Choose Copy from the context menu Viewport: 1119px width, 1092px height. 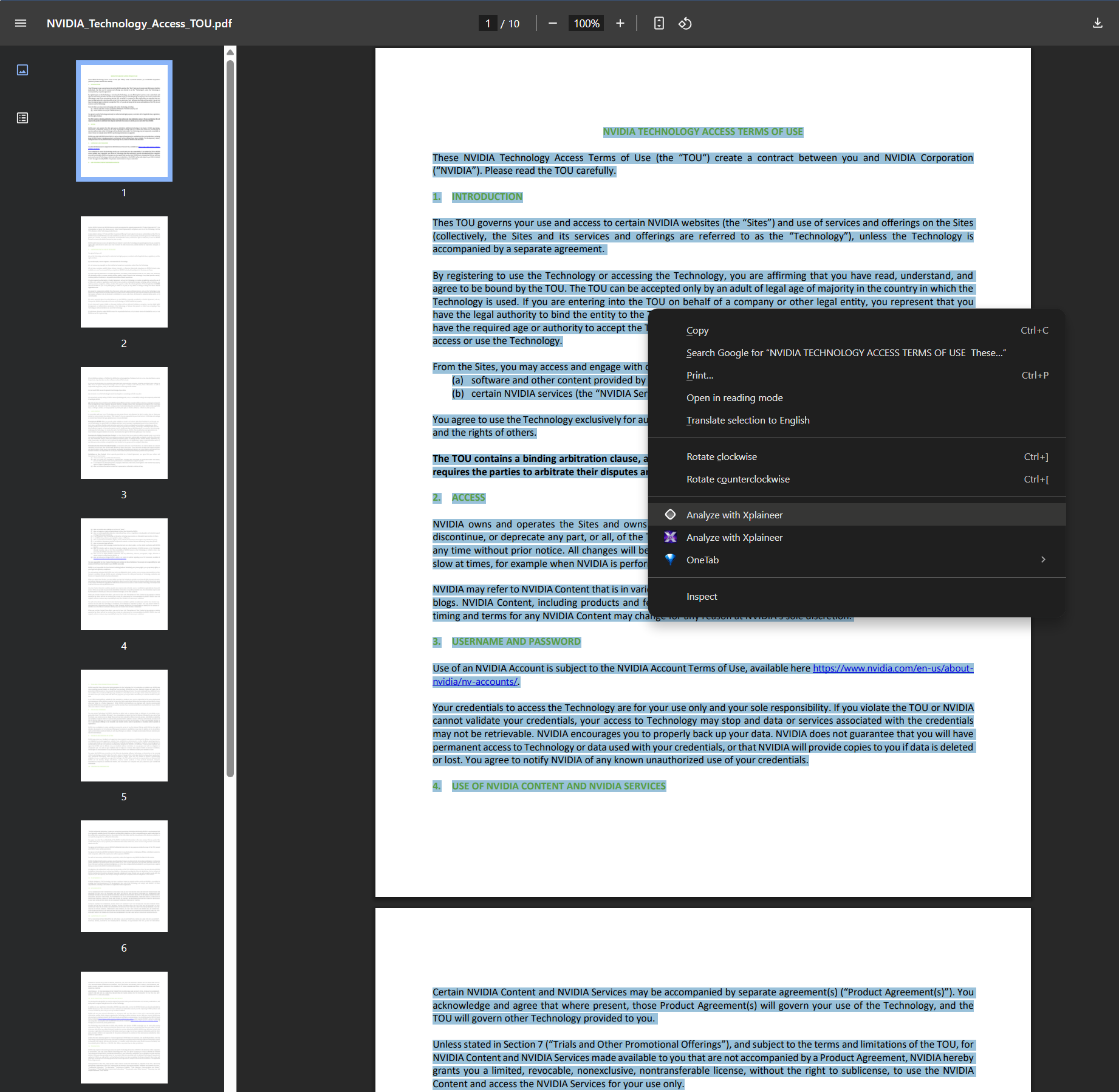(x=857, y=331)
